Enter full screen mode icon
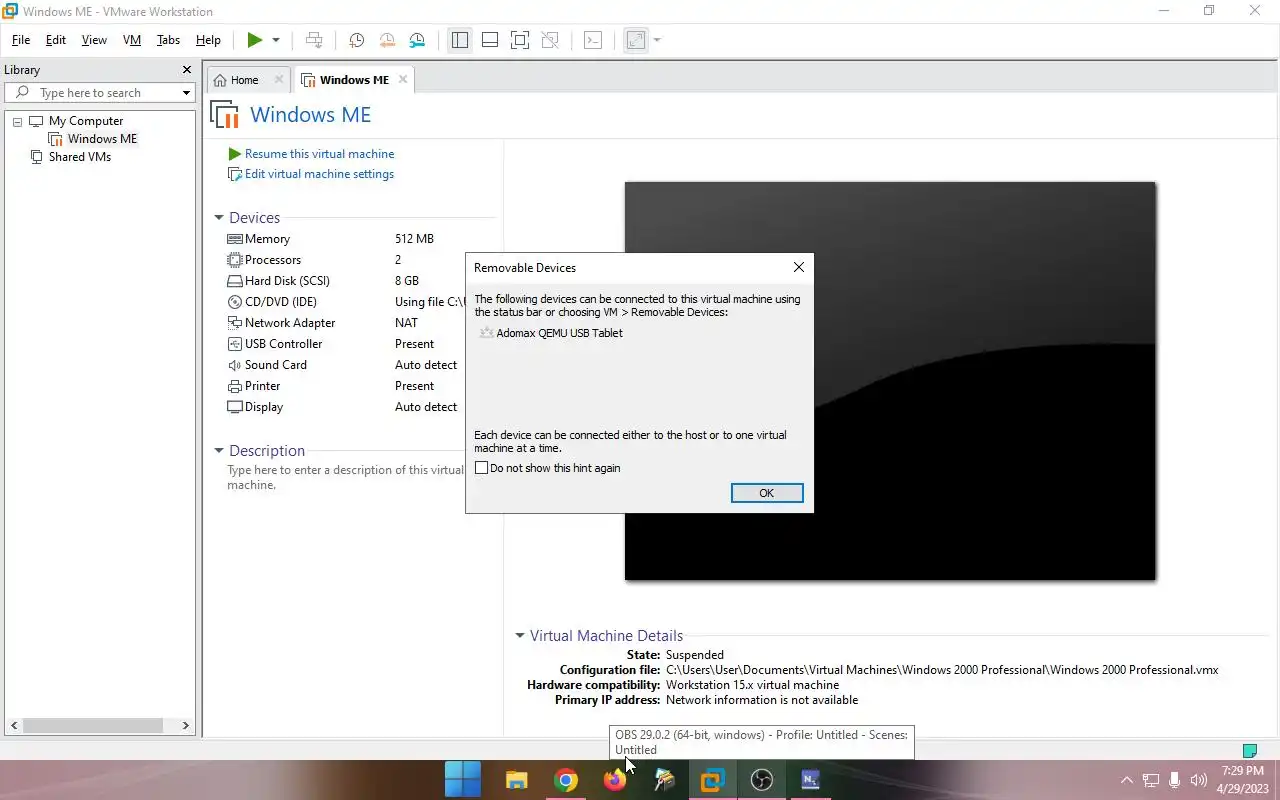 (520, 40)
